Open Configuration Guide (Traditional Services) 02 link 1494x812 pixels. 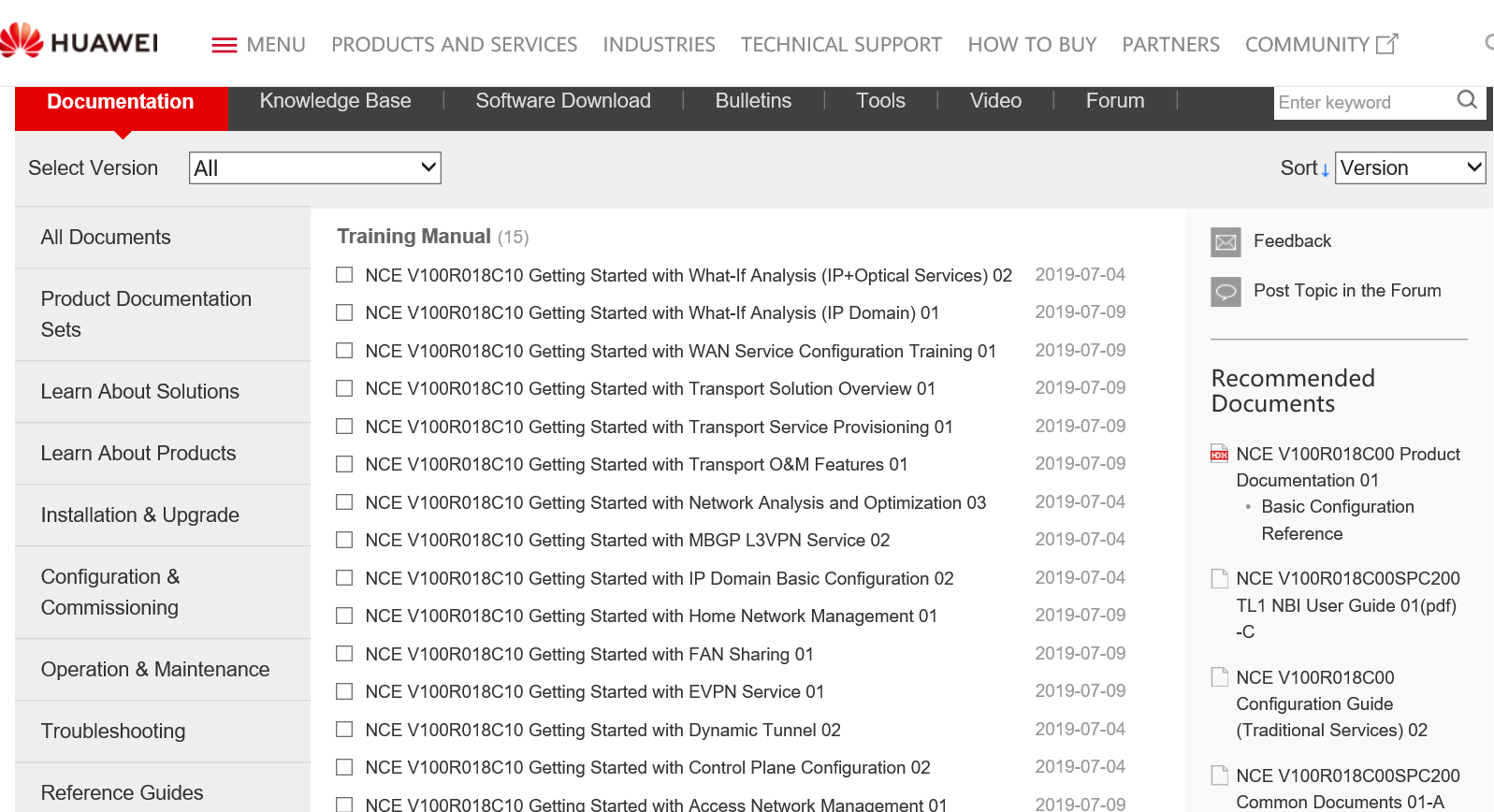tap(1331, 703)
